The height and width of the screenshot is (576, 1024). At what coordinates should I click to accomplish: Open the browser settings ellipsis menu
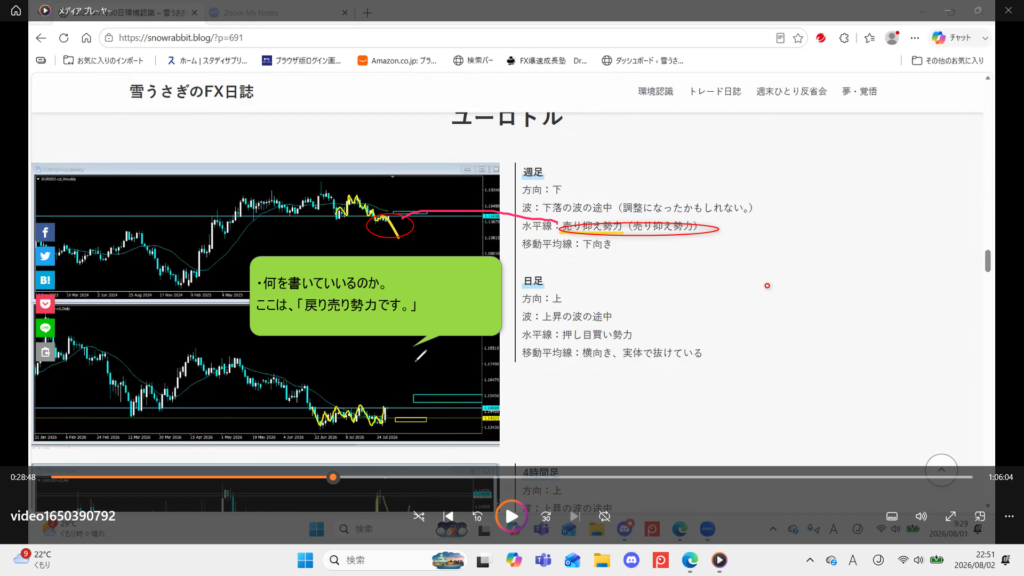click(x=914, y=38)
